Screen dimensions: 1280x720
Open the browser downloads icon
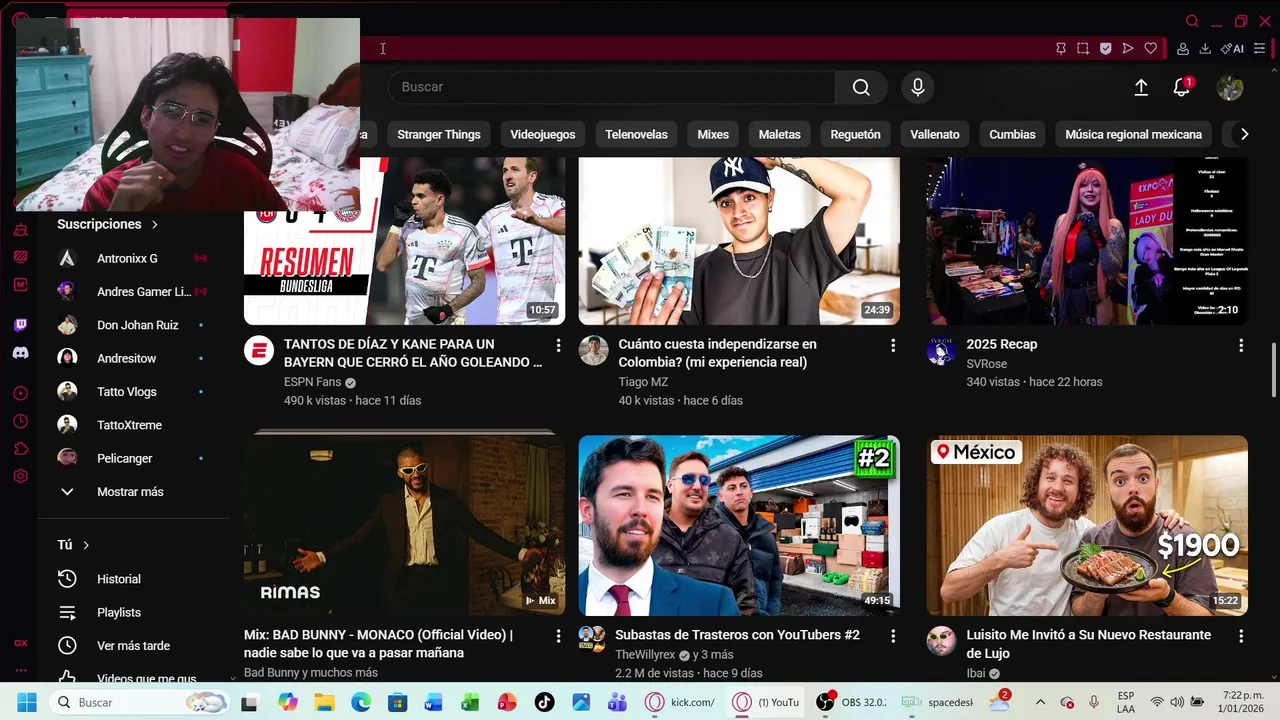tap(1205, 48)
